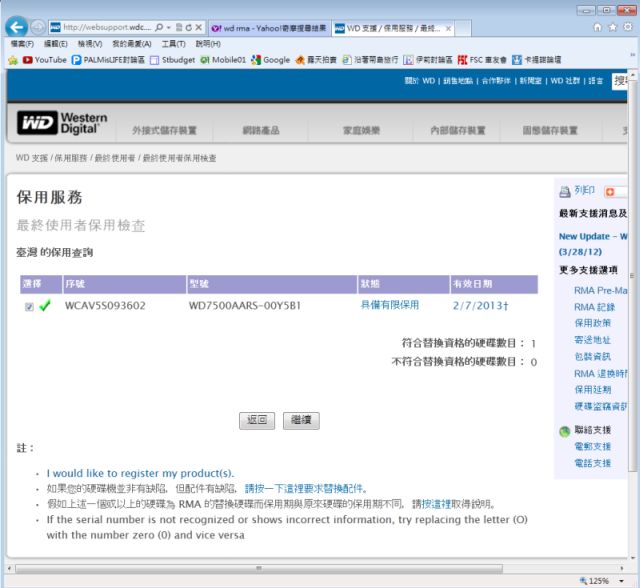
Task: Open the 家庭娛樂 navigation menu
Action: click(361, 131)
